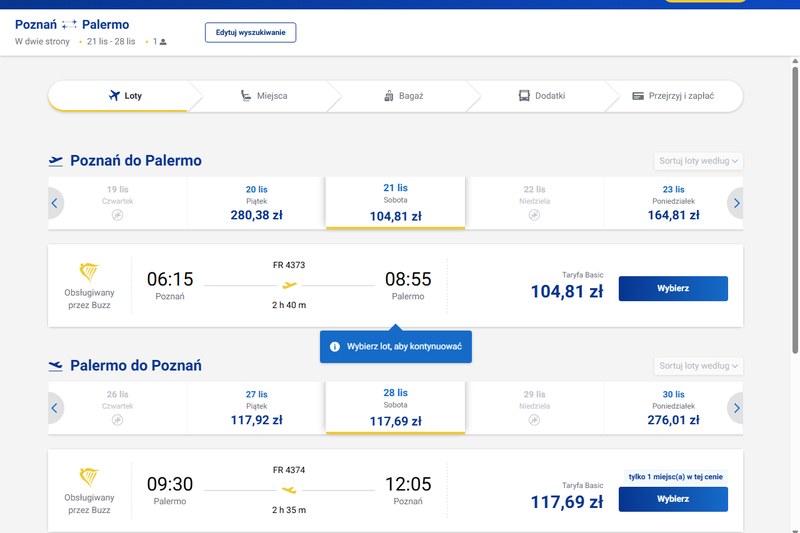This screenshot has height=533, width=800.
Task: Click the route arrows icon between Poznań and Palermo
Action: click(69, 24)
